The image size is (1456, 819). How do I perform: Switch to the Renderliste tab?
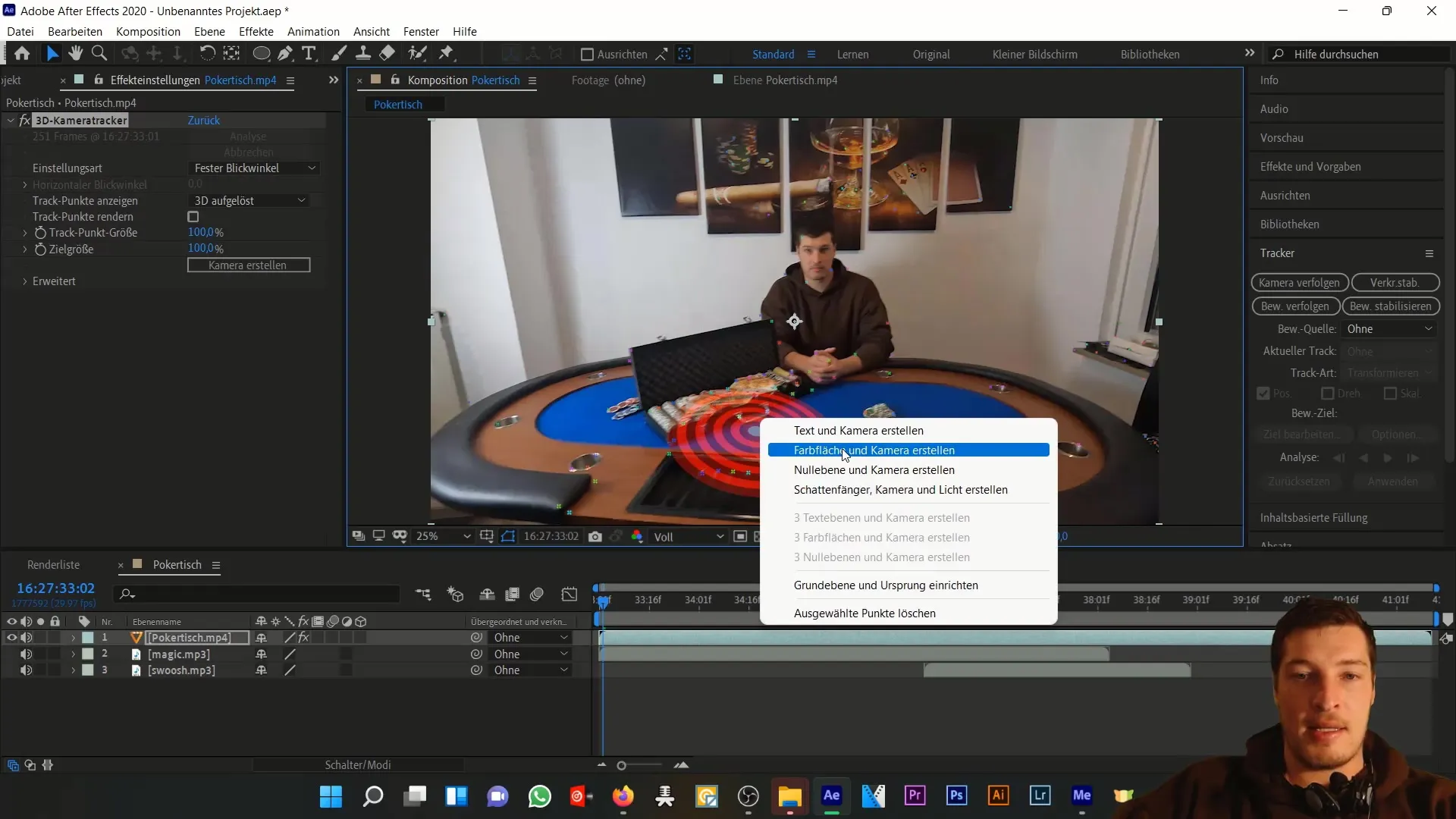pos(53,565)
